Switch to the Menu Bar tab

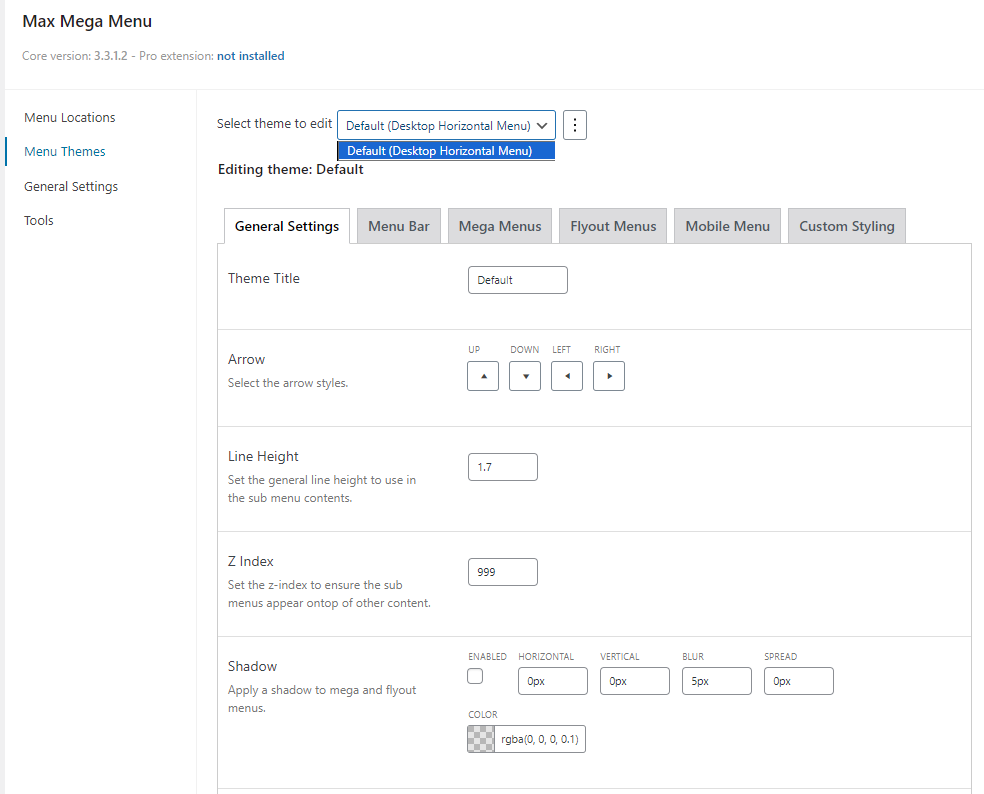(x=398, y=226)
